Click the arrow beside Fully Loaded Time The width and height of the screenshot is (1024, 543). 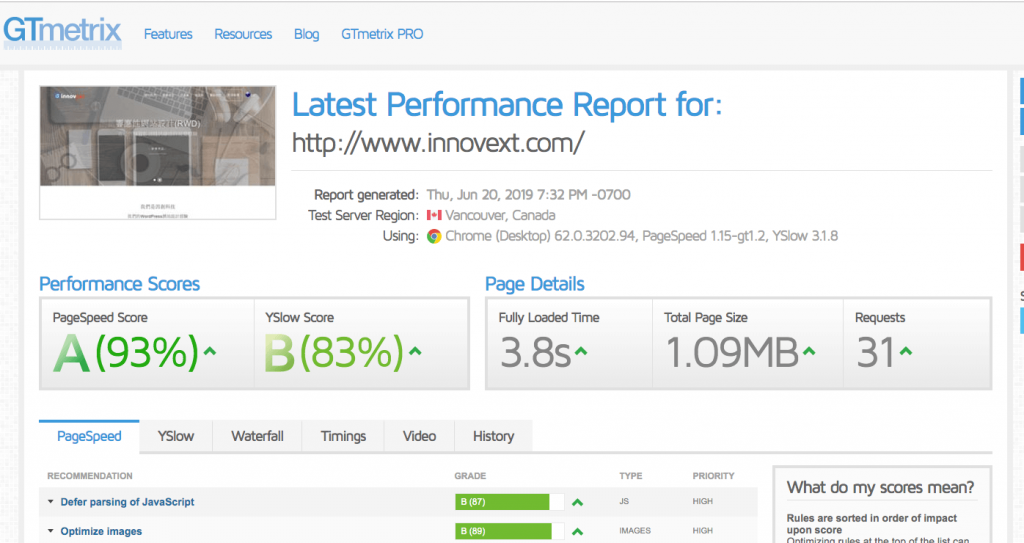pos(581,352)
